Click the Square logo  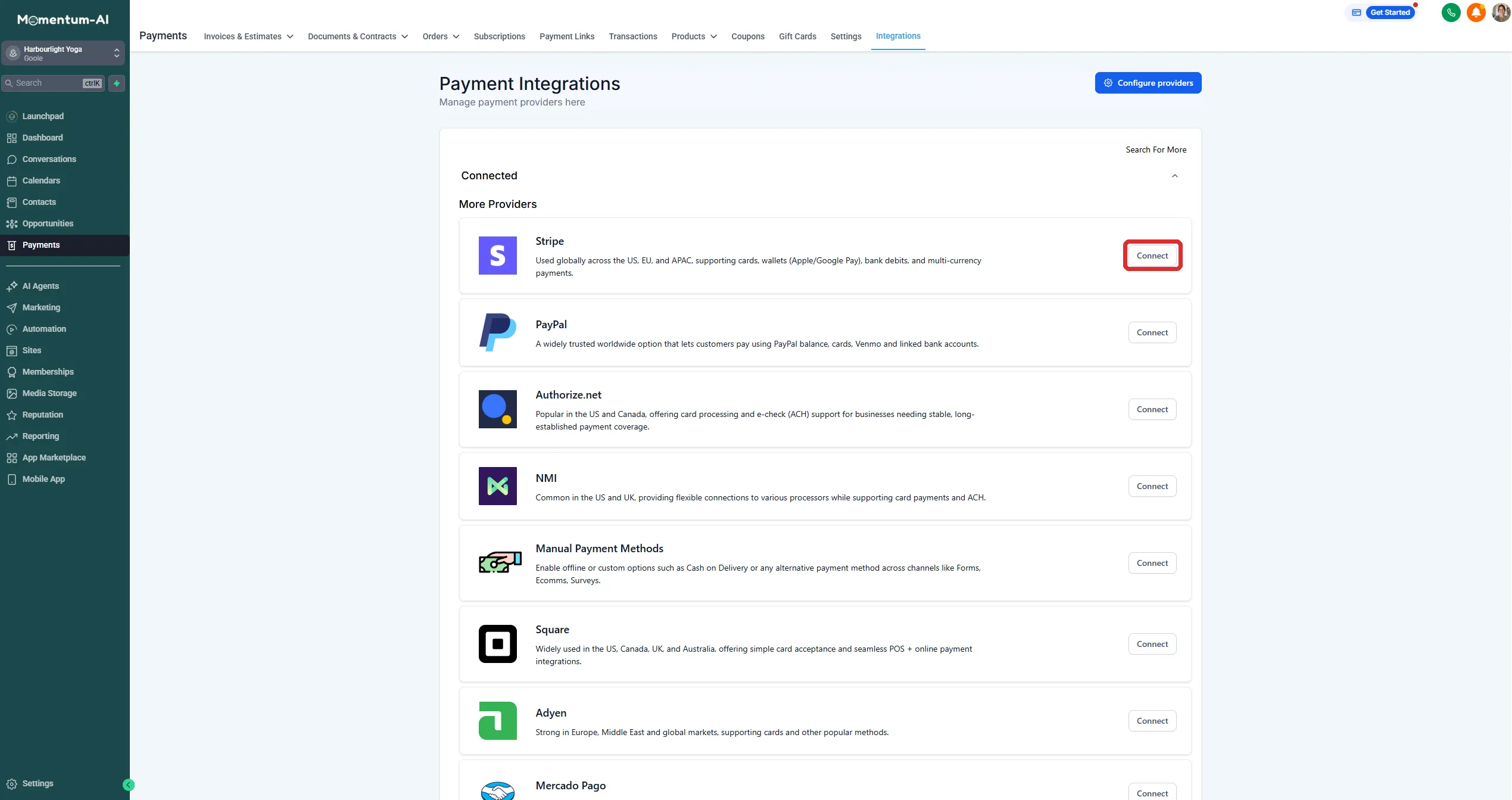497,644
